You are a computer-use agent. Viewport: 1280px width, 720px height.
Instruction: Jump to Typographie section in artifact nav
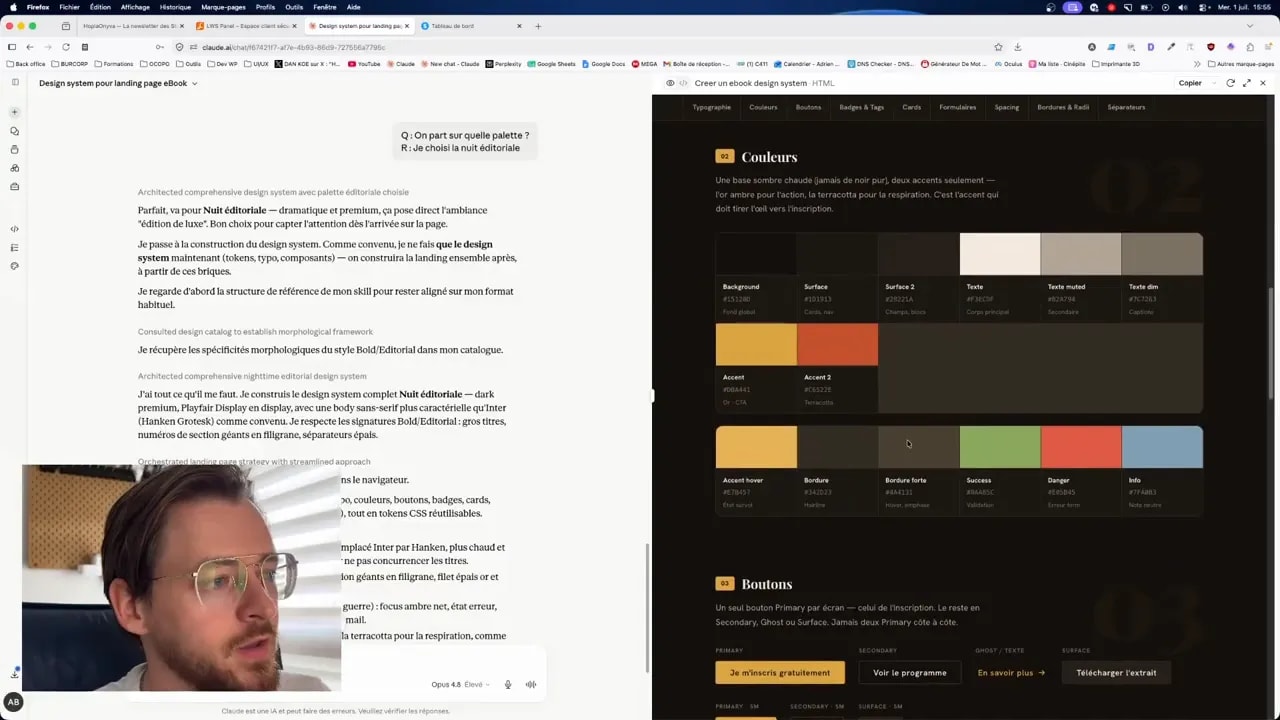[711, 107]
